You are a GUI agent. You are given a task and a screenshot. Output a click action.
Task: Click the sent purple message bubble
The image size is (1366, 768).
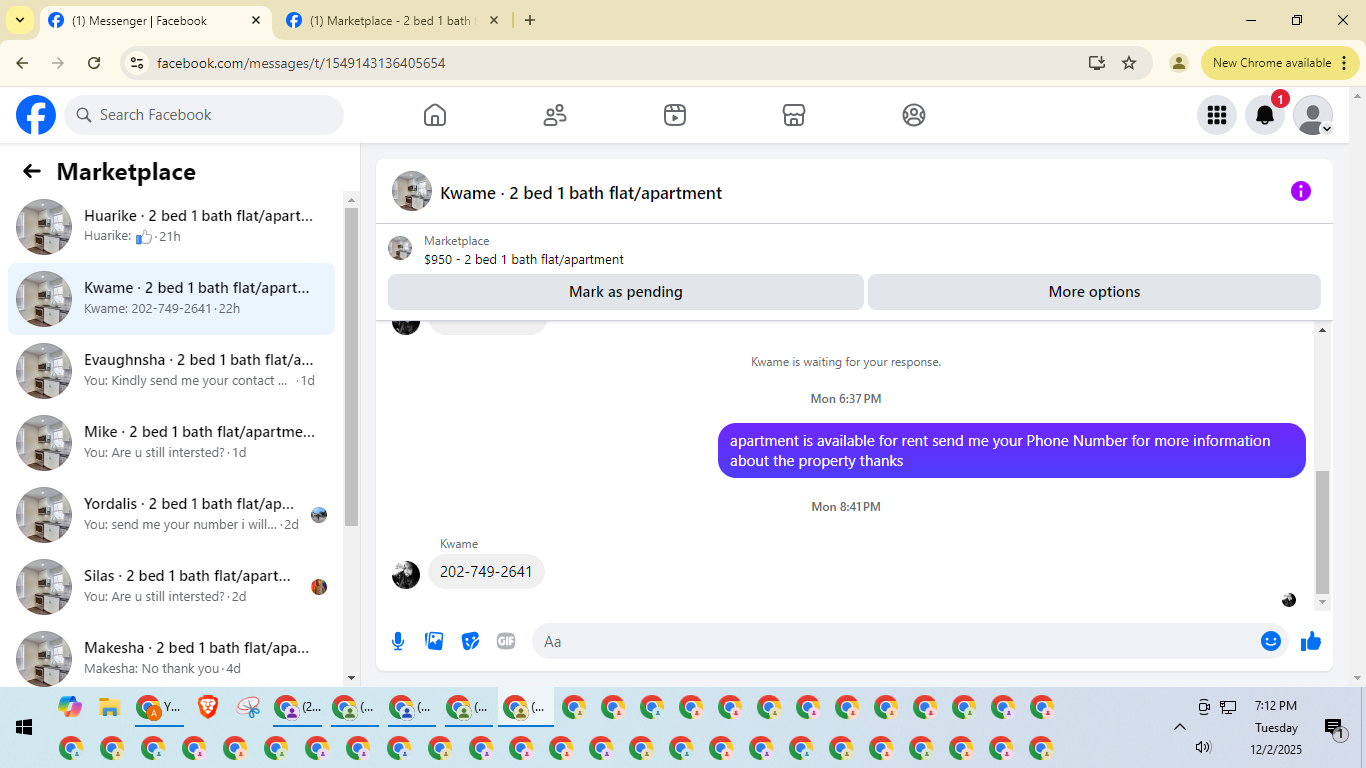click(1012, 450)
